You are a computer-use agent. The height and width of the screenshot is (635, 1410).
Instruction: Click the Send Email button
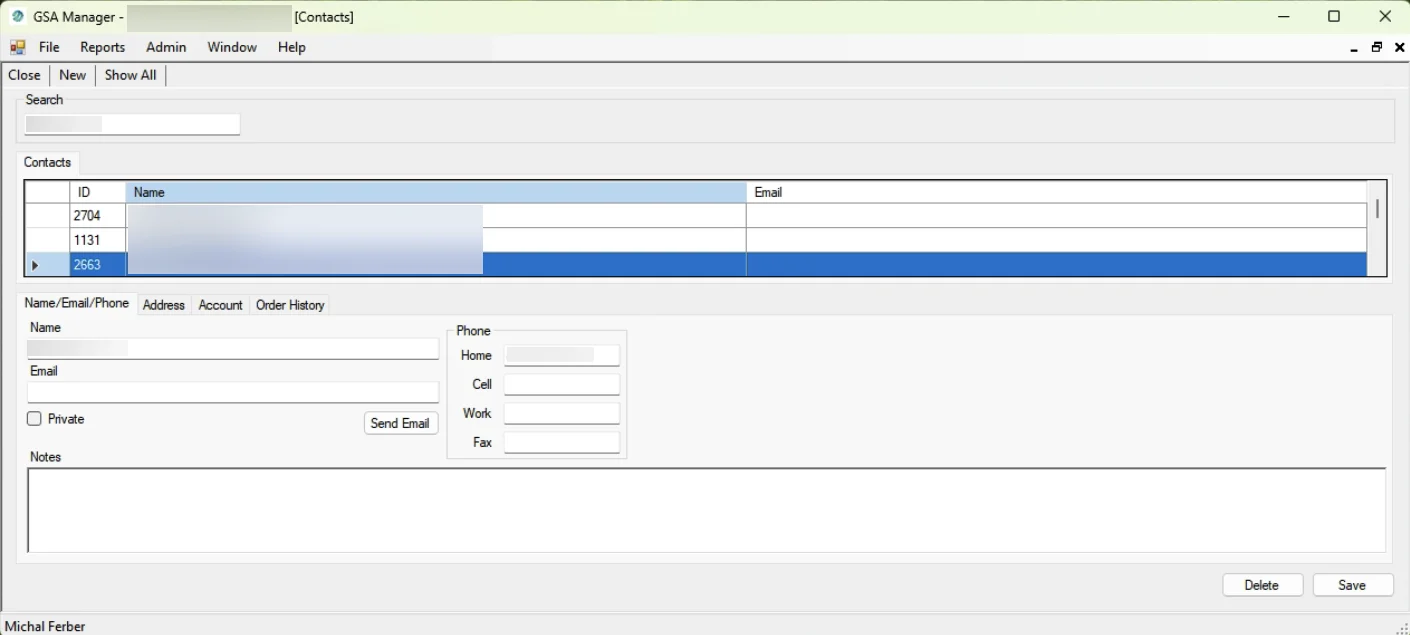(x=400, y=423)
